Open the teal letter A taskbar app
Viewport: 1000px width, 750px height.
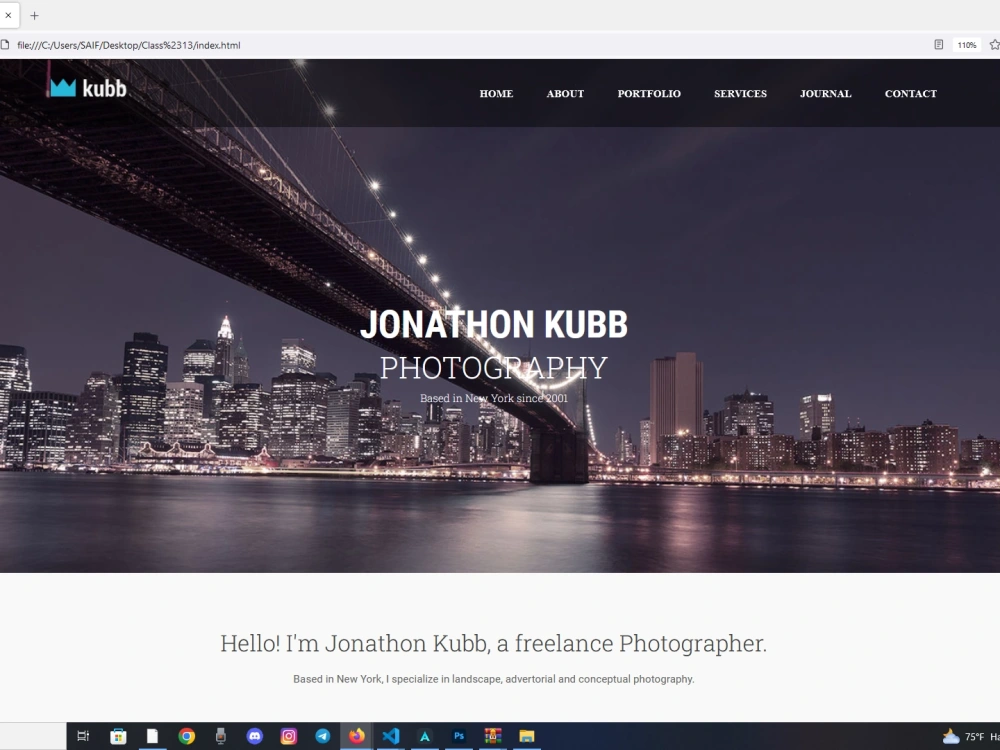point(425,736)
